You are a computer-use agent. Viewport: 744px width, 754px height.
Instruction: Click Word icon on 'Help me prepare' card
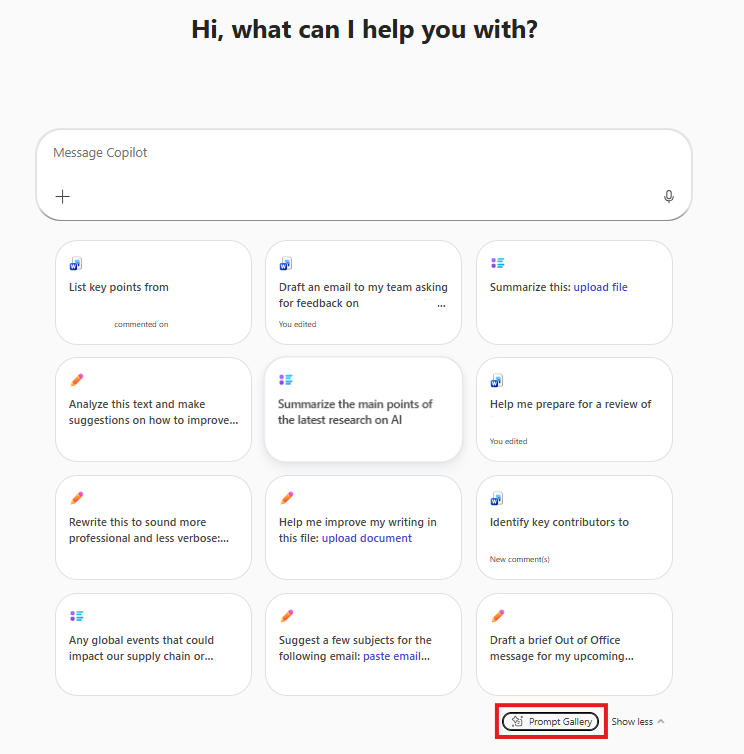tap(497, 381)
